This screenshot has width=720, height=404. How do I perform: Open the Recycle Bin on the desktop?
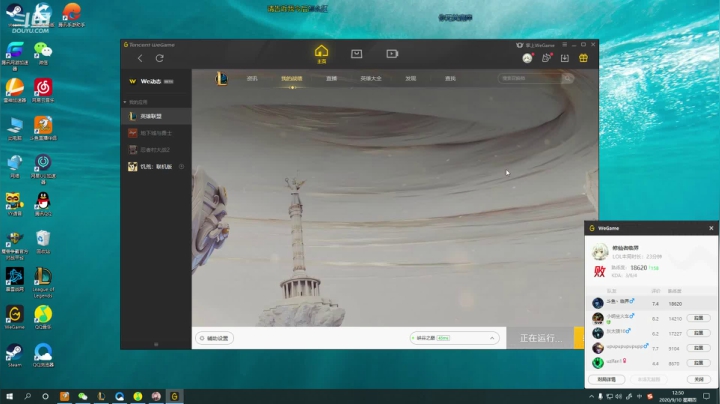43,242
